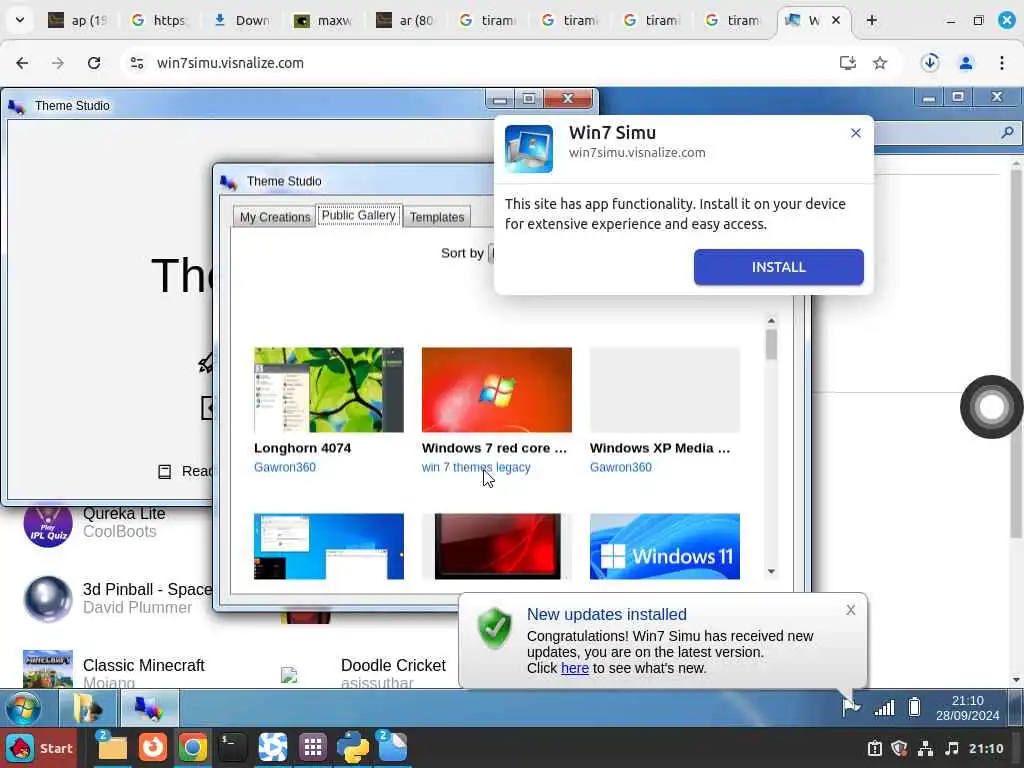Open the Files app in the panel
This screenshot has width=1024, height=768.
pyautogui.click(x=112, y=747)
